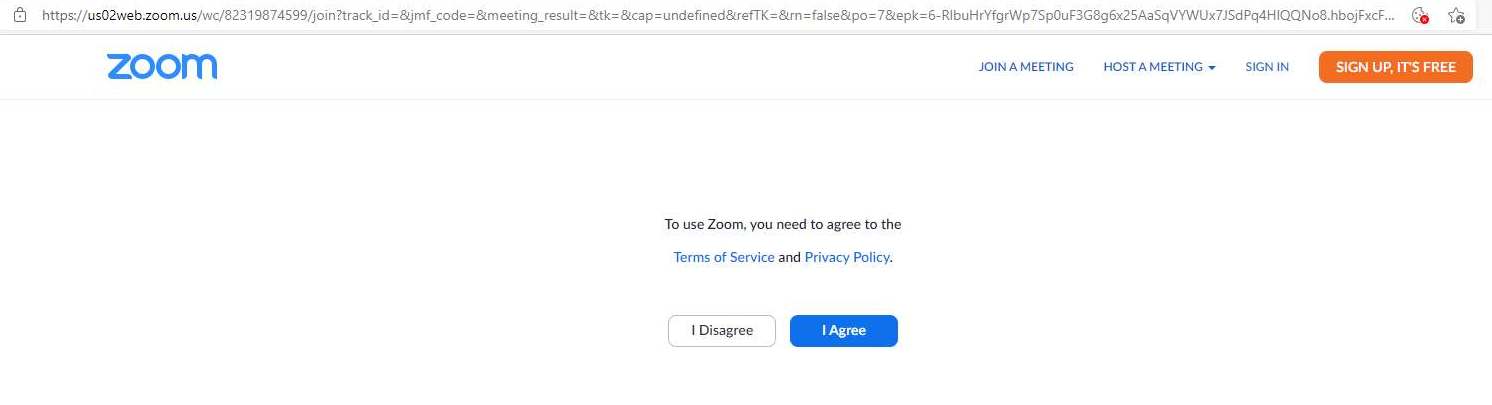
Task: Select the Host a Meeting menu label
Action: click(1152, 67)
